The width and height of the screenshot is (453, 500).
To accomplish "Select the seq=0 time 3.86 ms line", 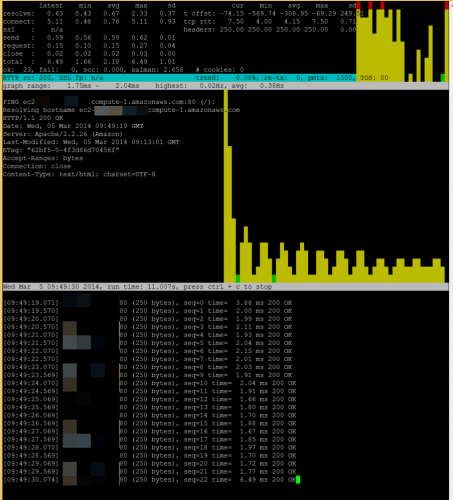I will click(148, 303).
